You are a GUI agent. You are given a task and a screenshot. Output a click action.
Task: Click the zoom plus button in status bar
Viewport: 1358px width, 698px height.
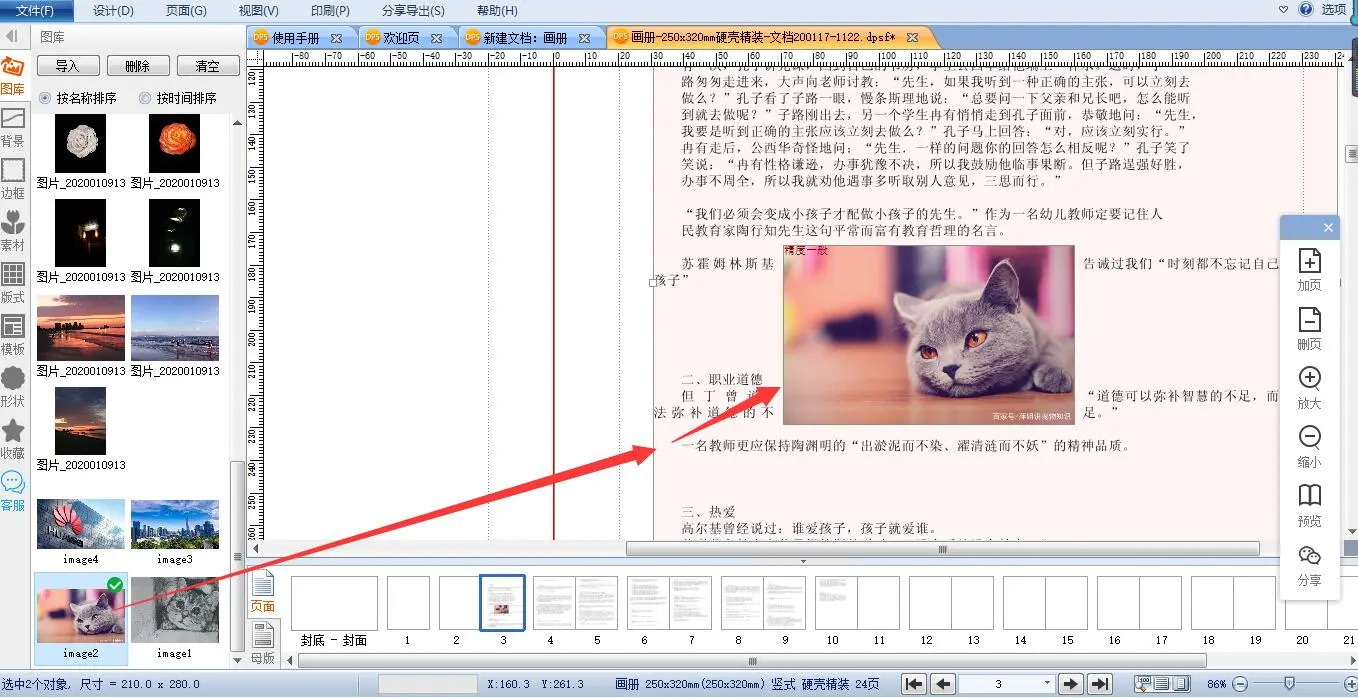pyautogui.click(x=1350, y=684)
